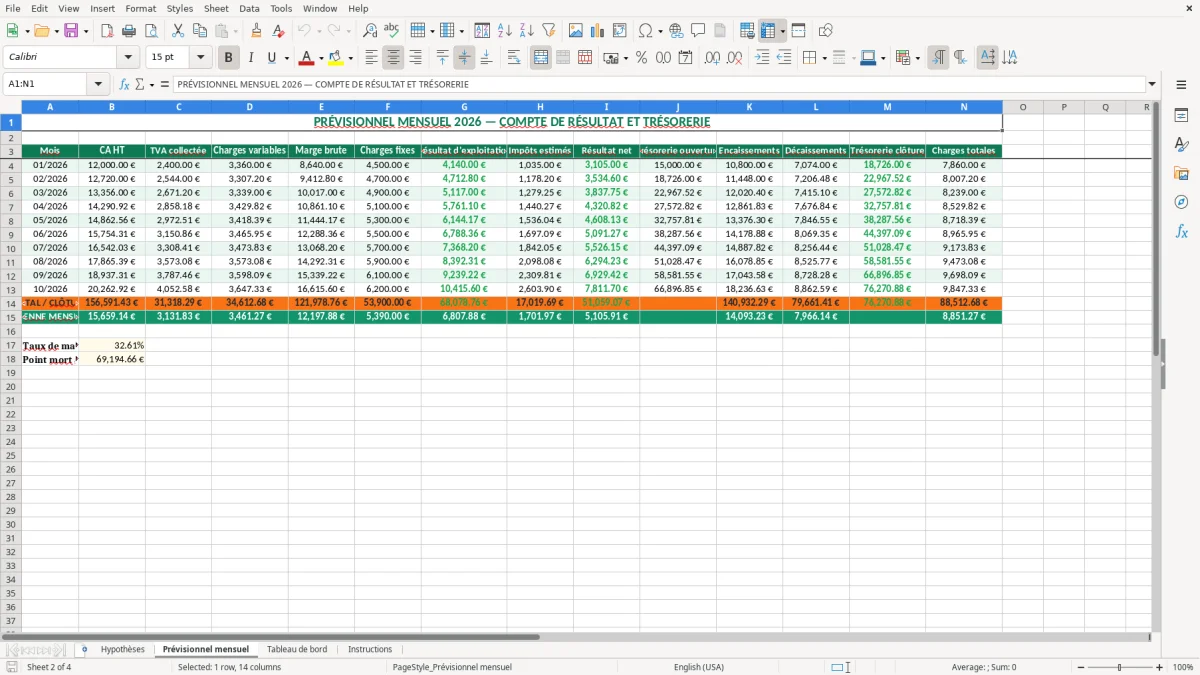The image size is (1200, 675).
Task: Zoom out with the minus button
Action: click(x=1080, y=667)
